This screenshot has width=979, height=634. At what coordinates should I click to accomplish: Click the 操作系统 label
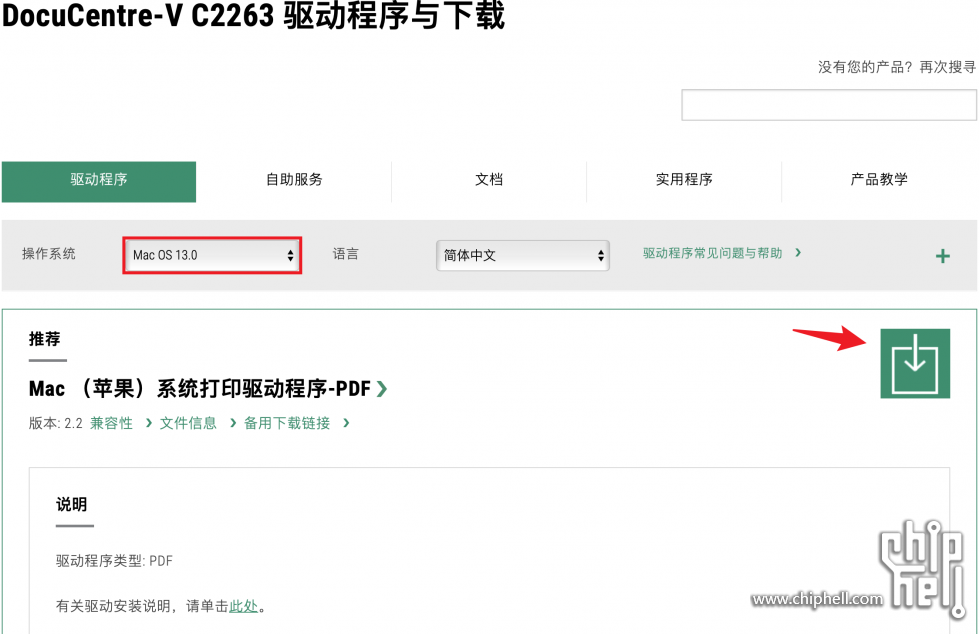(49, 254)
